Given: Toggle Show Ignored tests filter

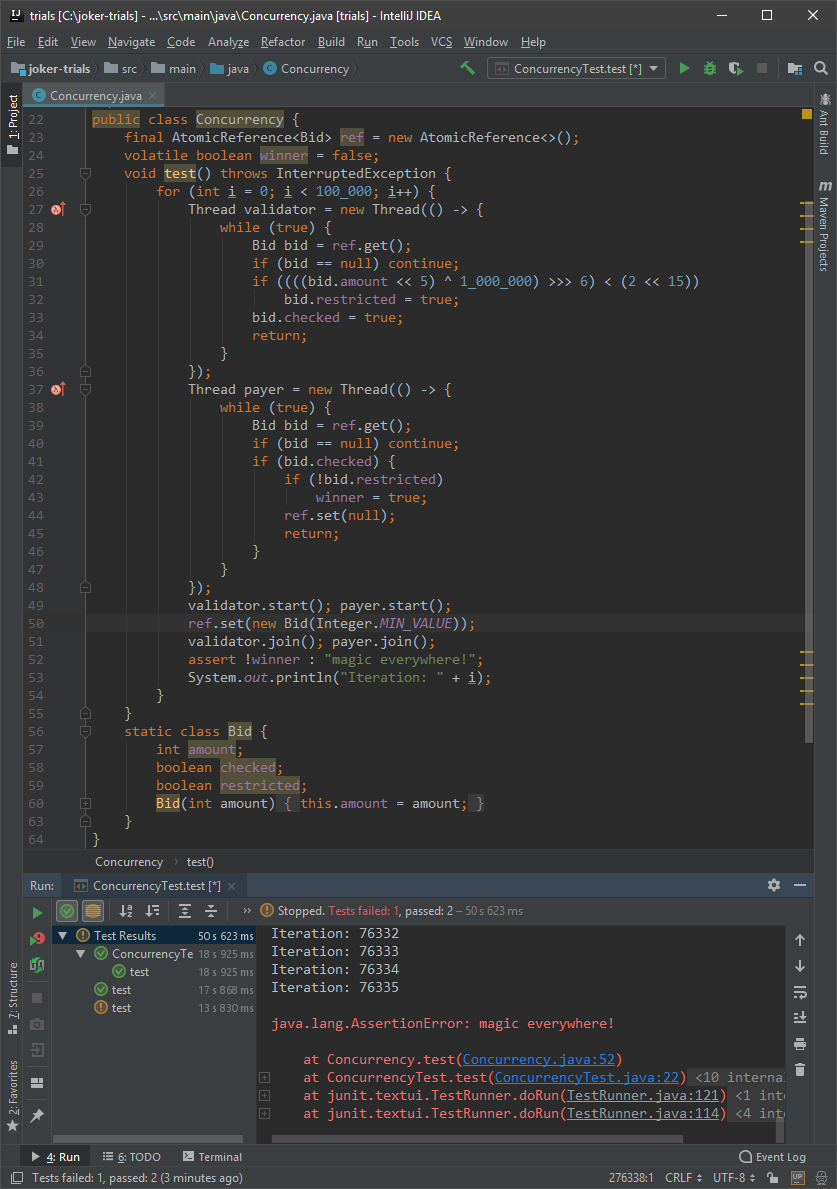Looking at the screenshot, I should tap(92, 911).
